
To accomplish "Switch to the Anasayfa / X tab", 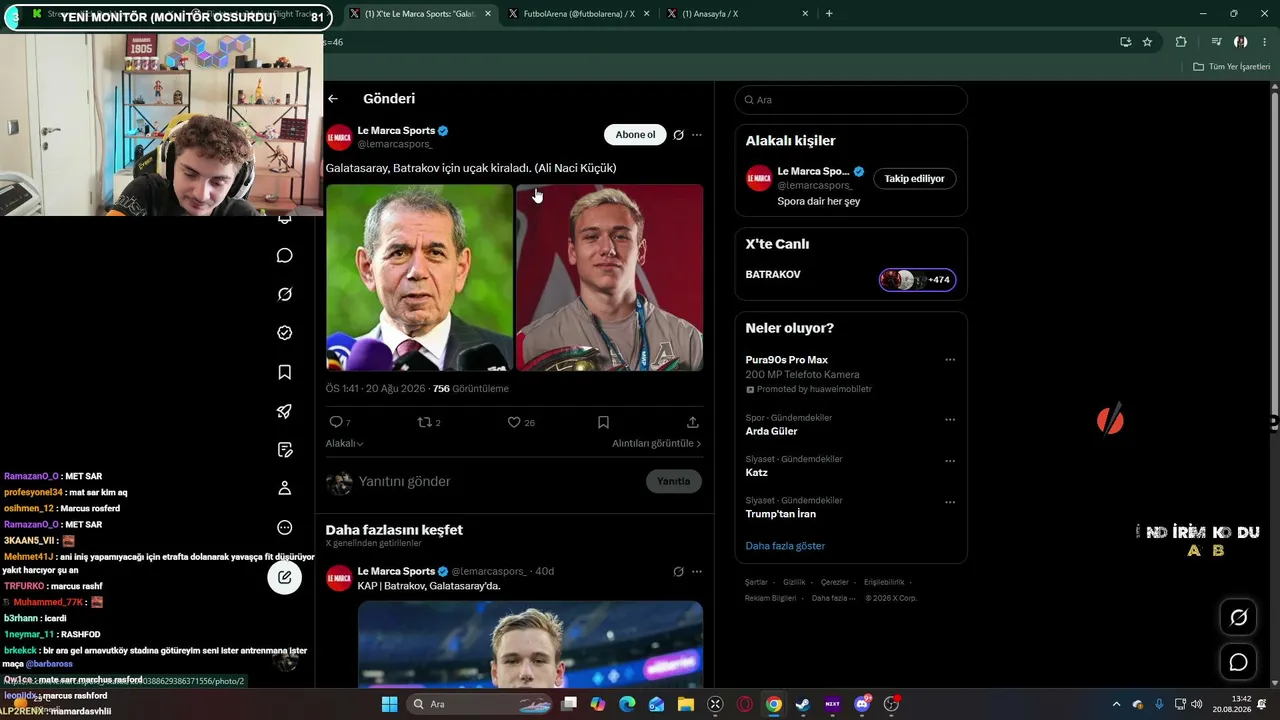I will [738, 14].
